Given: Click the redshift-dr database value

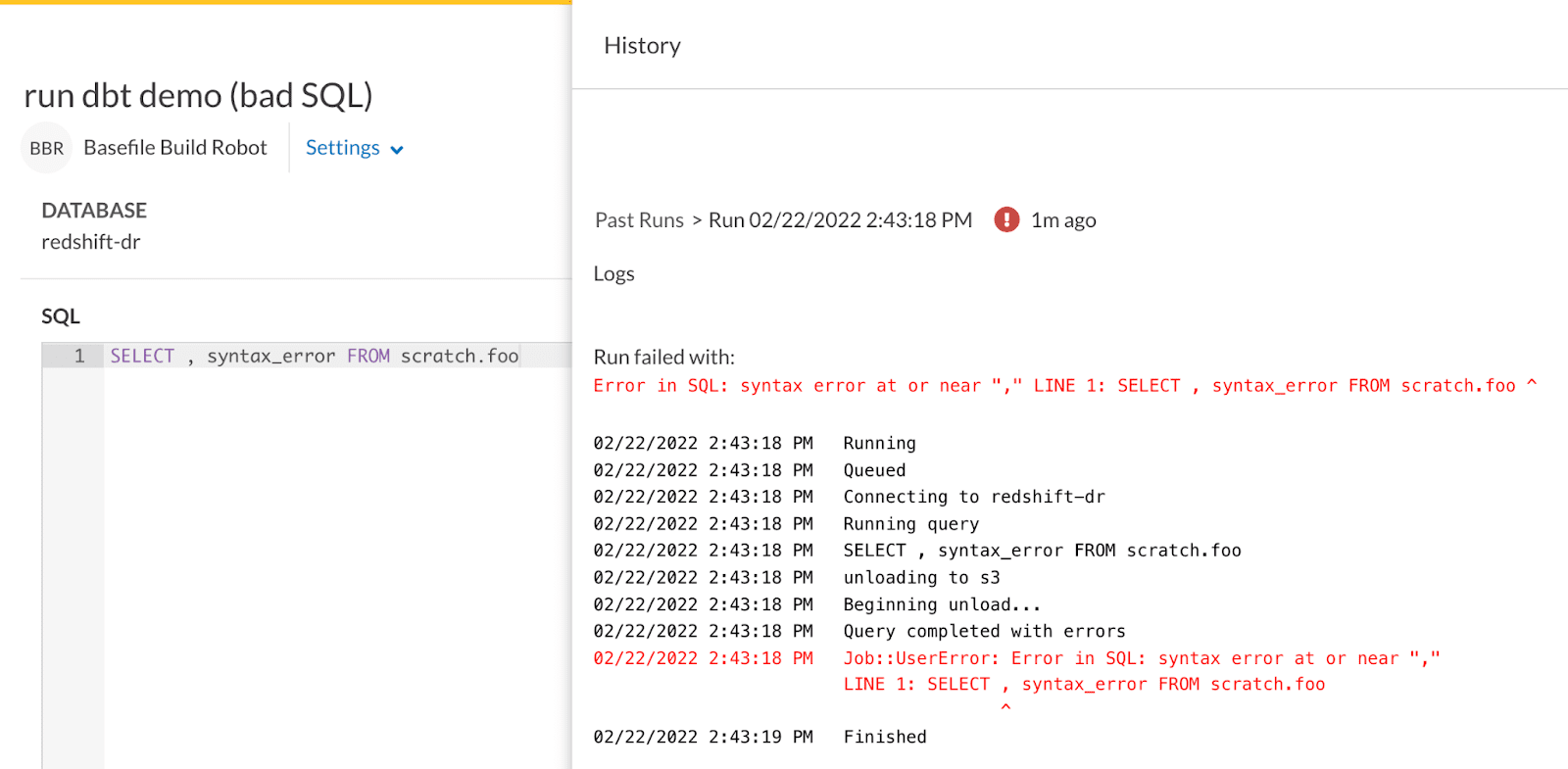Looking at the screenshot, I should tap(91, 242).
